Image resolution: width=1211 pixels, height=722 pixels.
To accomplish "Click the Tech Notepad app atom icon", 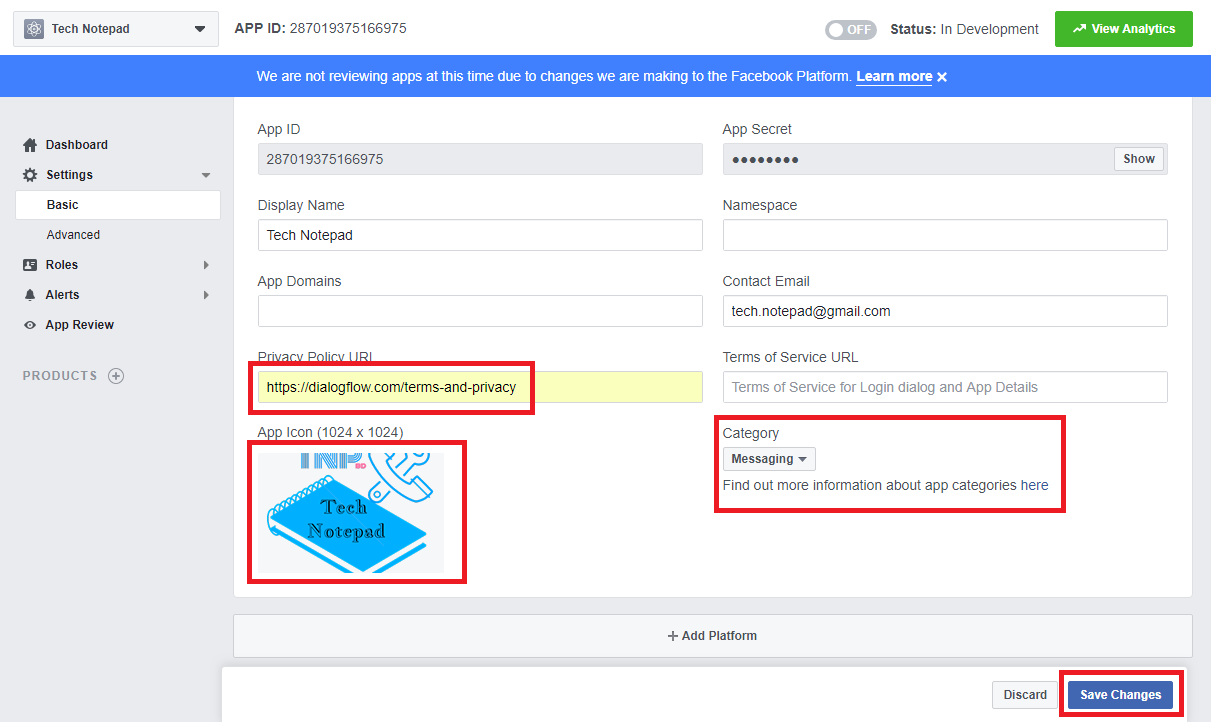I will [x=34, y=29].
